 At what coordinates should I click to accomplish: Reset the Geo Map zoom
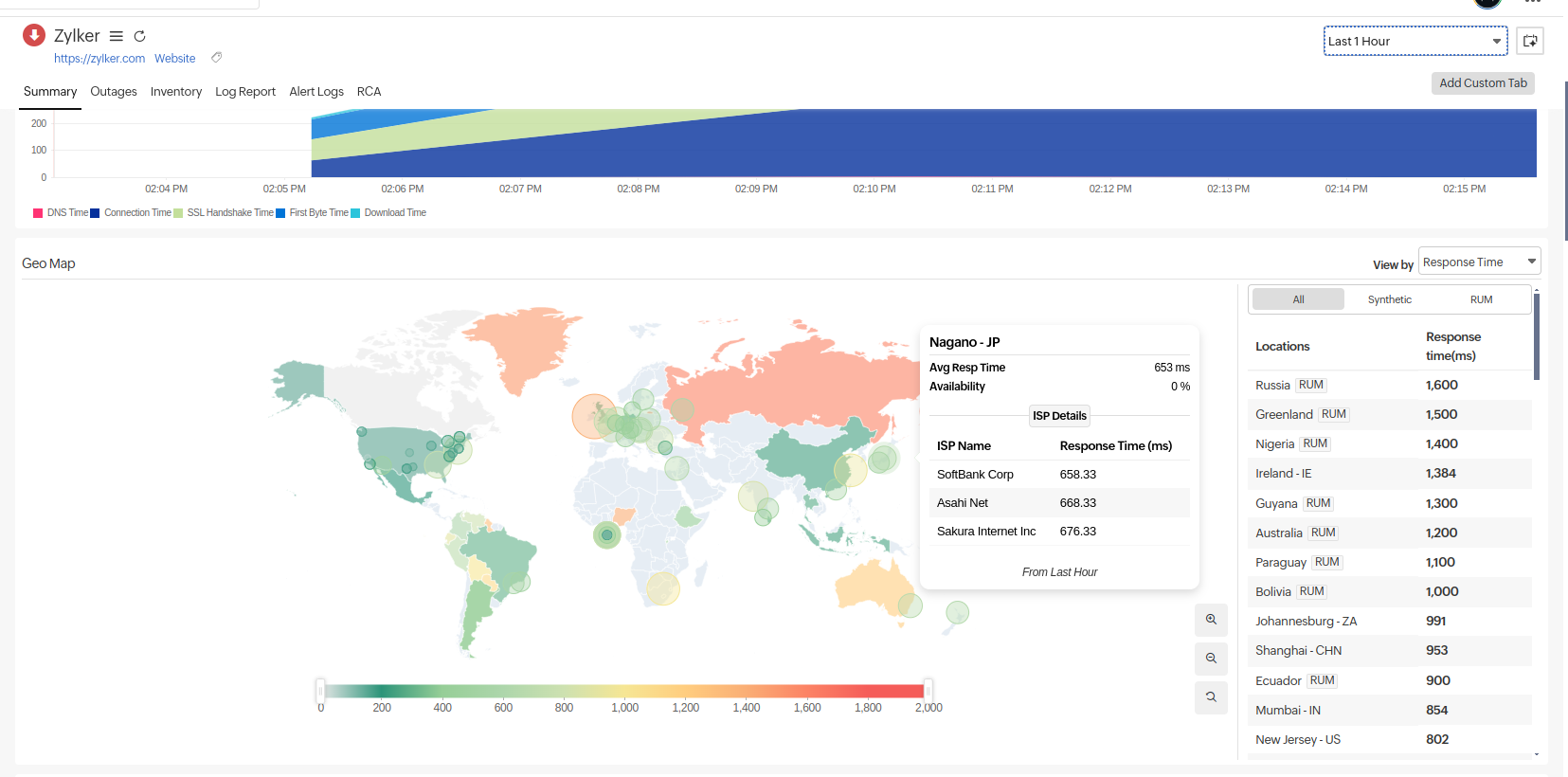point(1211,697)
